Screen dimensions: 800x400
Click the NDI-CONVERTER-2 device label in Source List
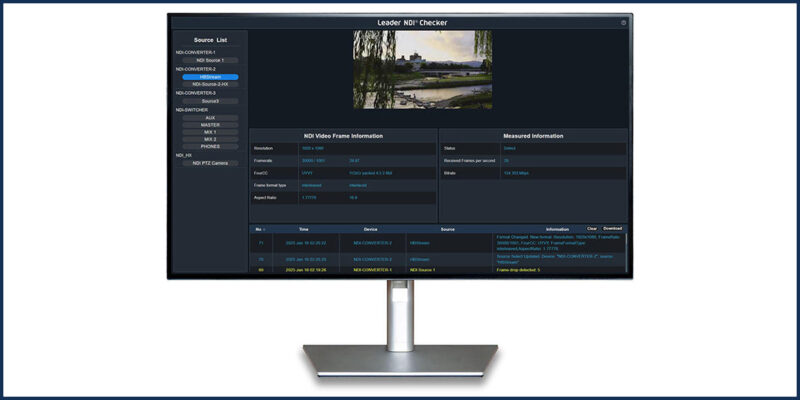point(195,69)
